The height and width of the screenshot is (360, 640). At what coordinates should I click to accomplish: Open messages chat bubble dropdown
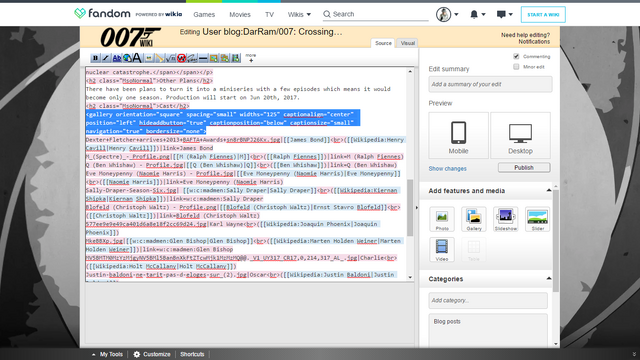pos(504,14)
